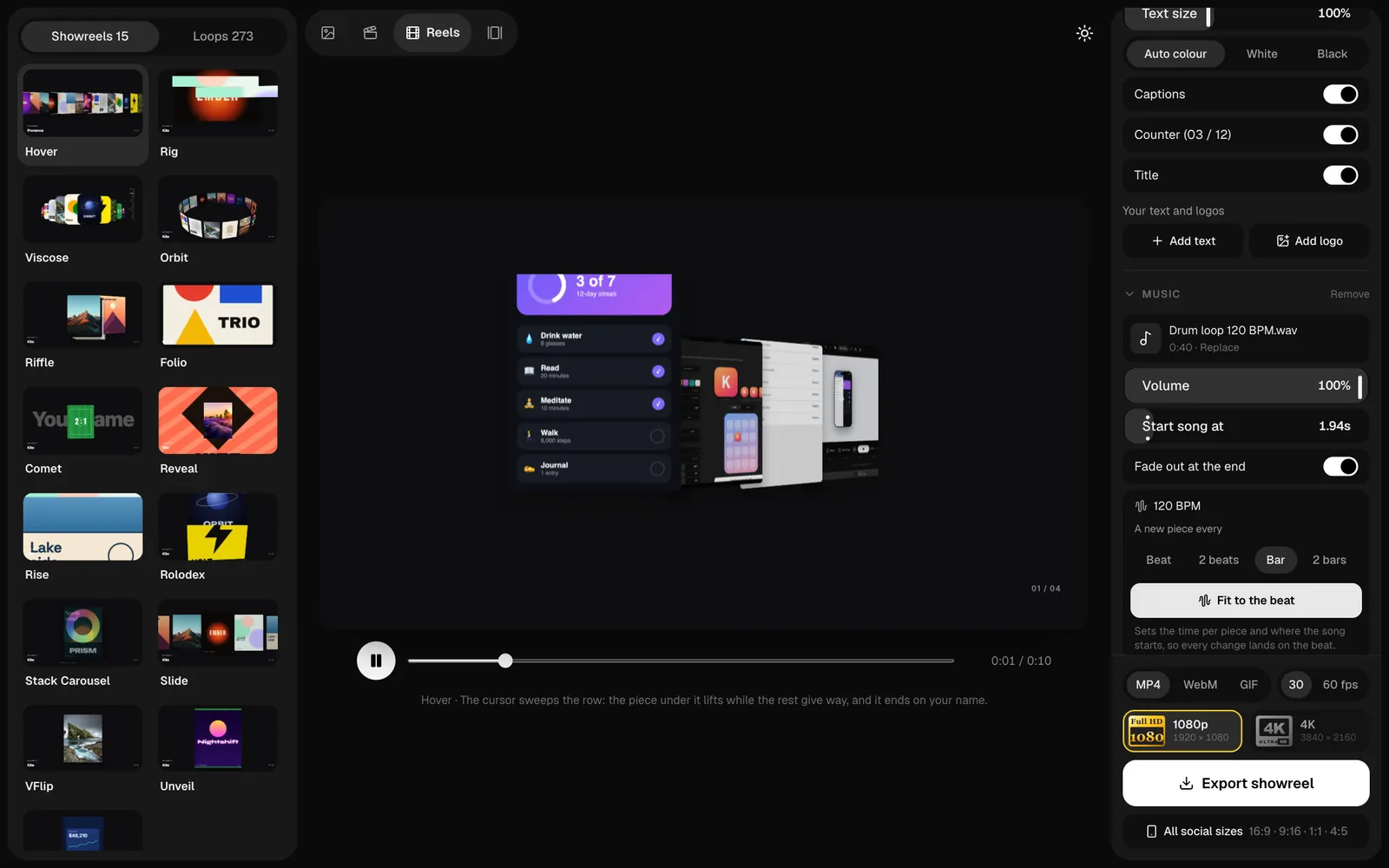
Task: Select 60 fps frame rate
Action: (x=1340, y=685)
